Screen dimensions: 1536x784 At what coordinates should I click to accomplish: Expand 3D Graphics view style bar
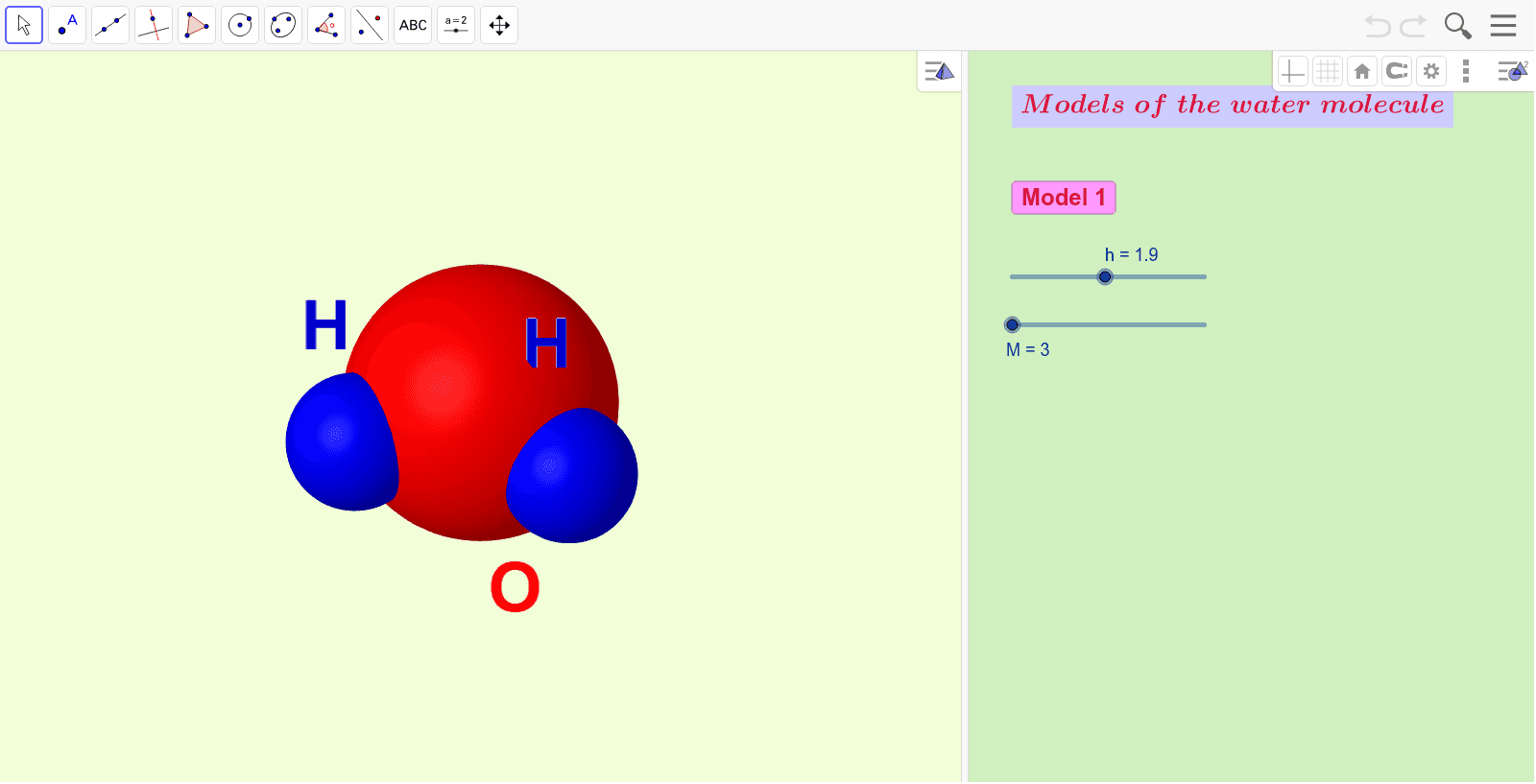939,72
